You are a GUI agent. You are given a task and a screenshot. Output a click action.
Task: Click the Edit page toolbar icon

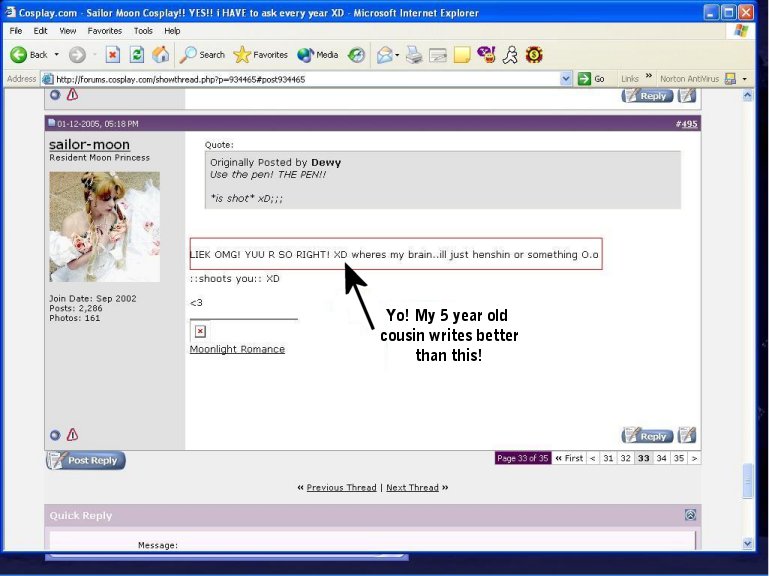(x=438, y=55)
